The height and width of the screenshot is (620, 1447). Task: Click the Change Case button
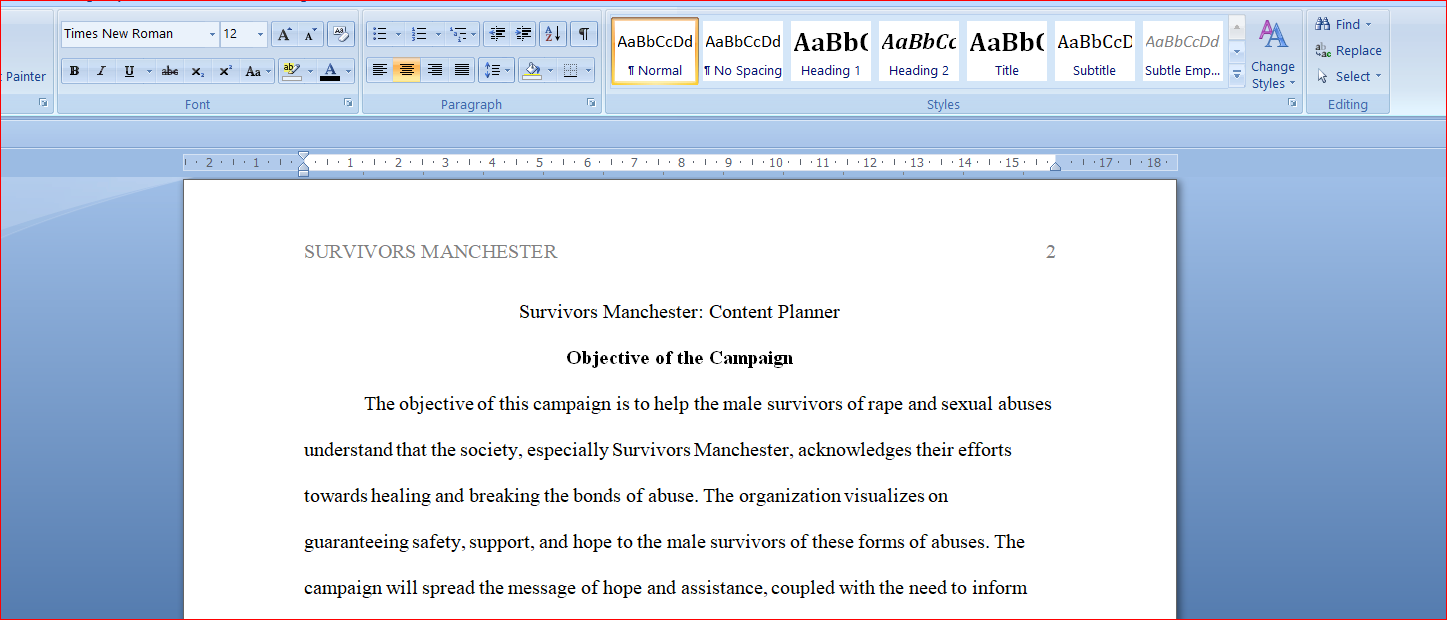[x=257, y=71]
